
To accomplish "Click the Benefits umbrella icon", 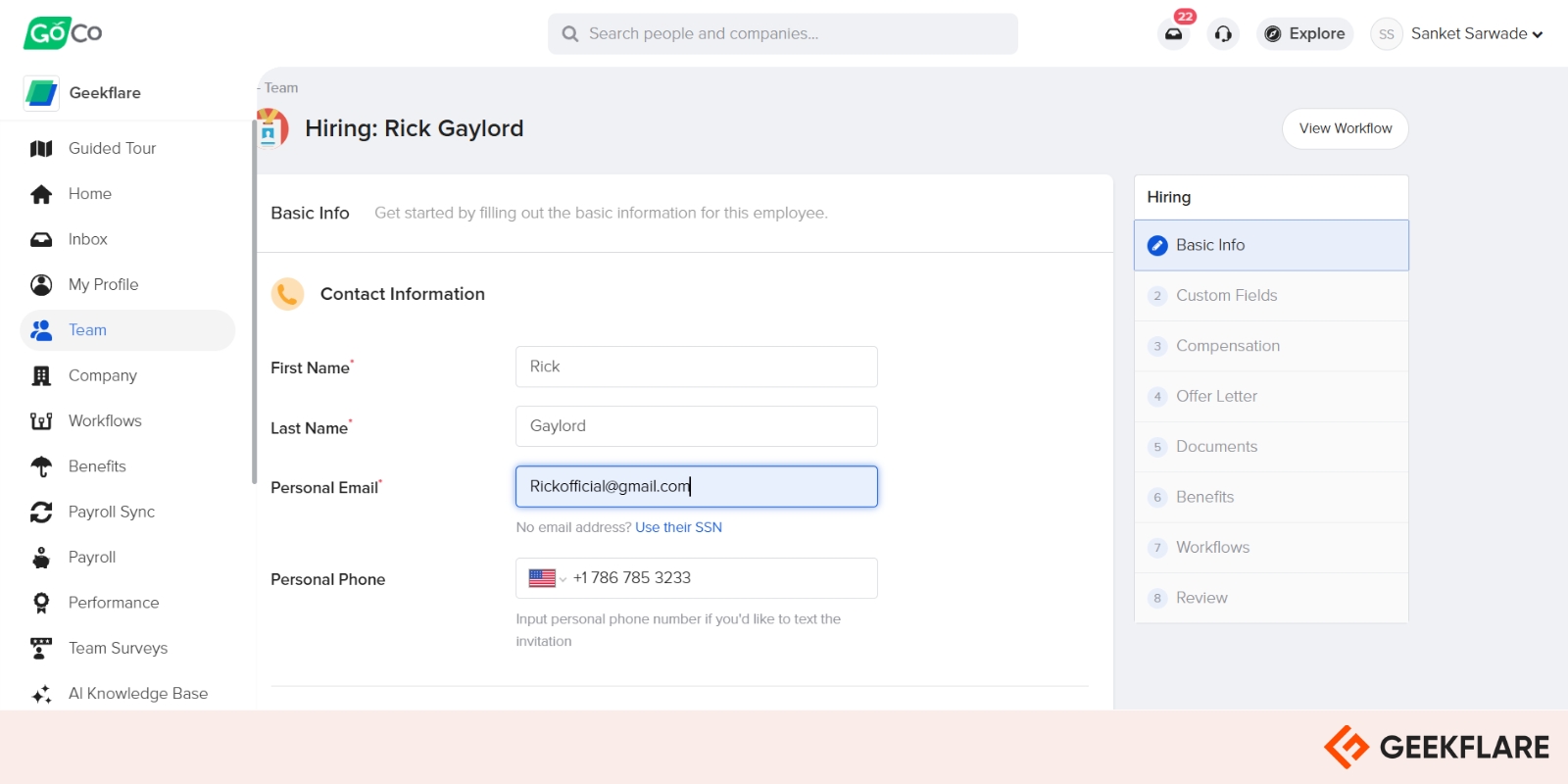I will click(41, 466).
